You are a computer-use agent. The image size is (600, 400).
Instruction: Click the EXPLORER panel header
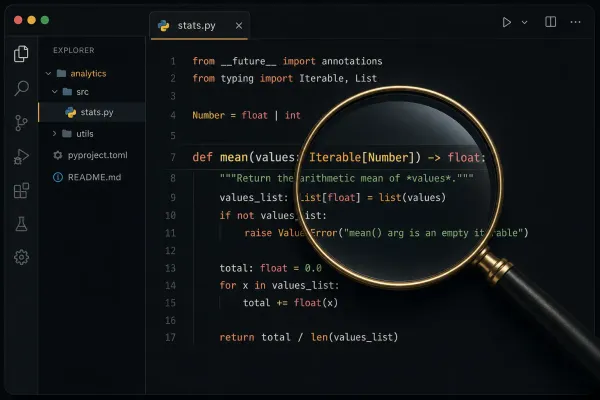74,50
